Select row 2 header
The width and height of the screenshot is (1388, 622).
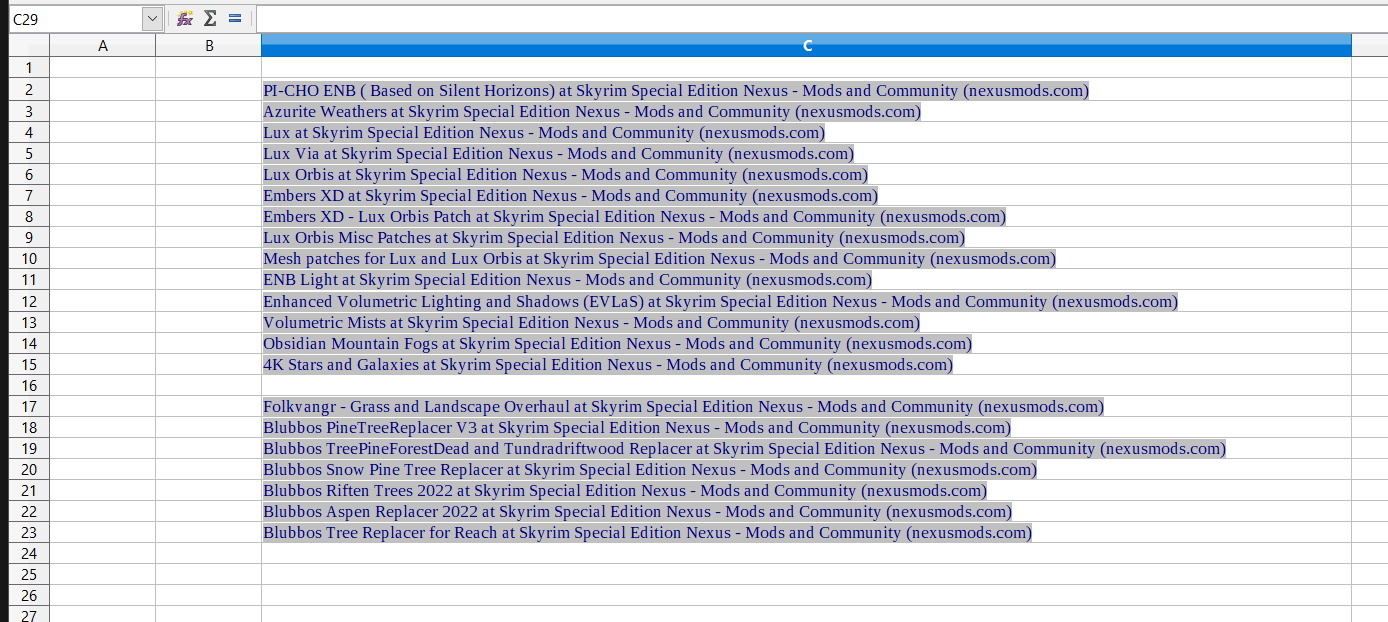(29, 90)
